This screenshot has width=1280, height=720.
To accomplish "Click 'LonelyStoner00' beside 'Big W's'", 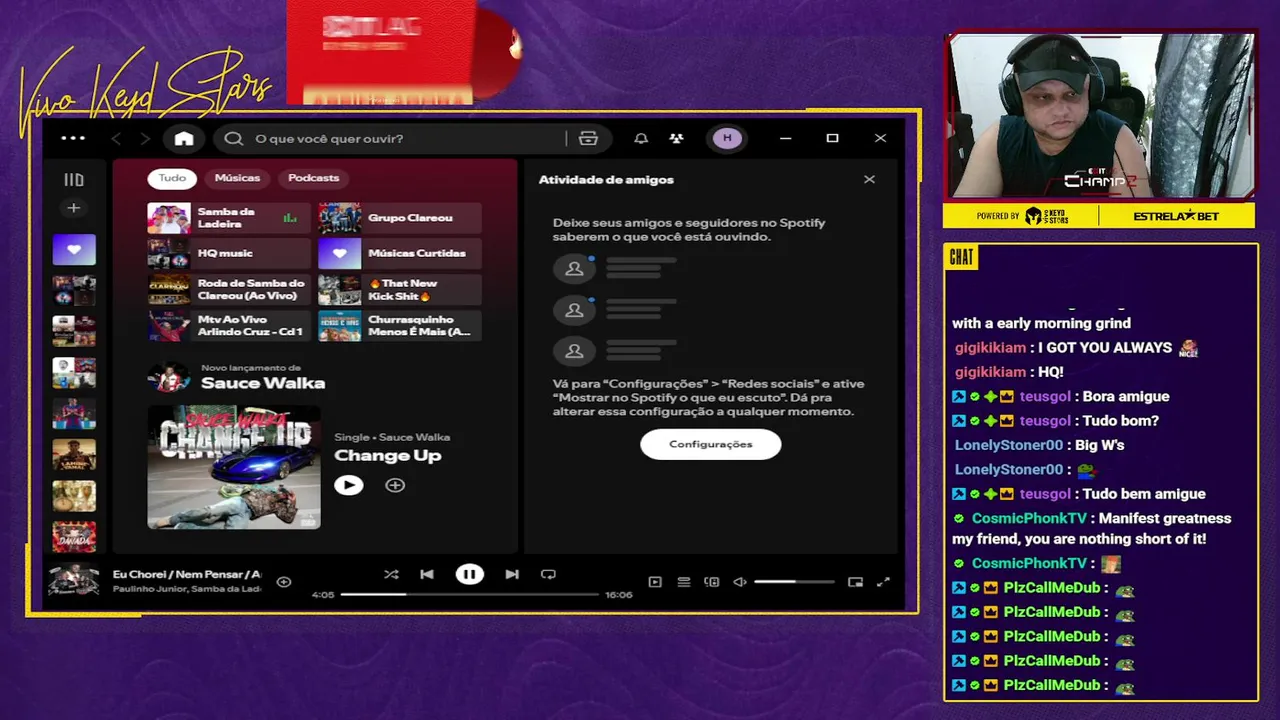I will (1008, 445).
